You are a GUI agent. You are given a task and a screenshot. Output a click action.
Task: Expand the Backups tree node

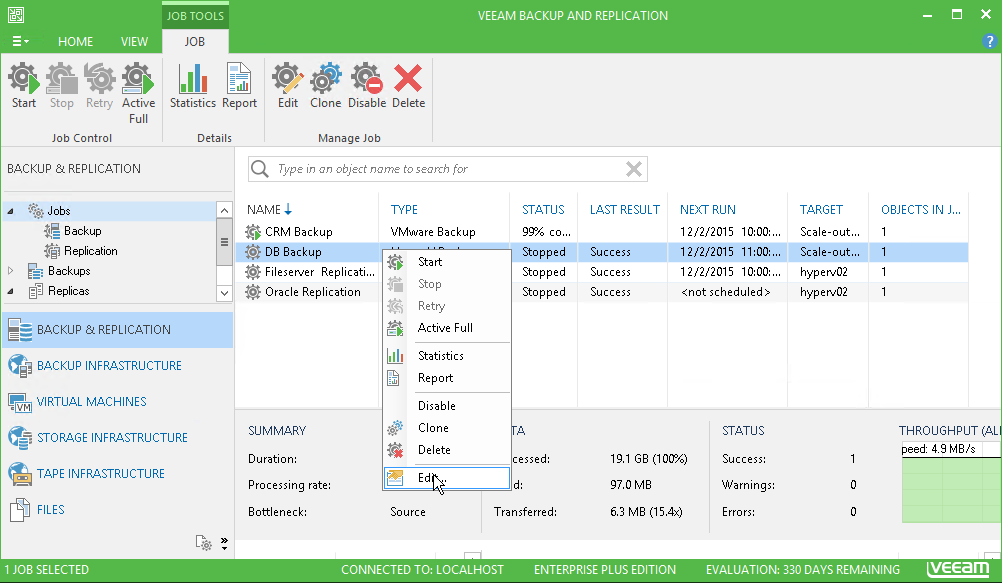pos(10,271)
